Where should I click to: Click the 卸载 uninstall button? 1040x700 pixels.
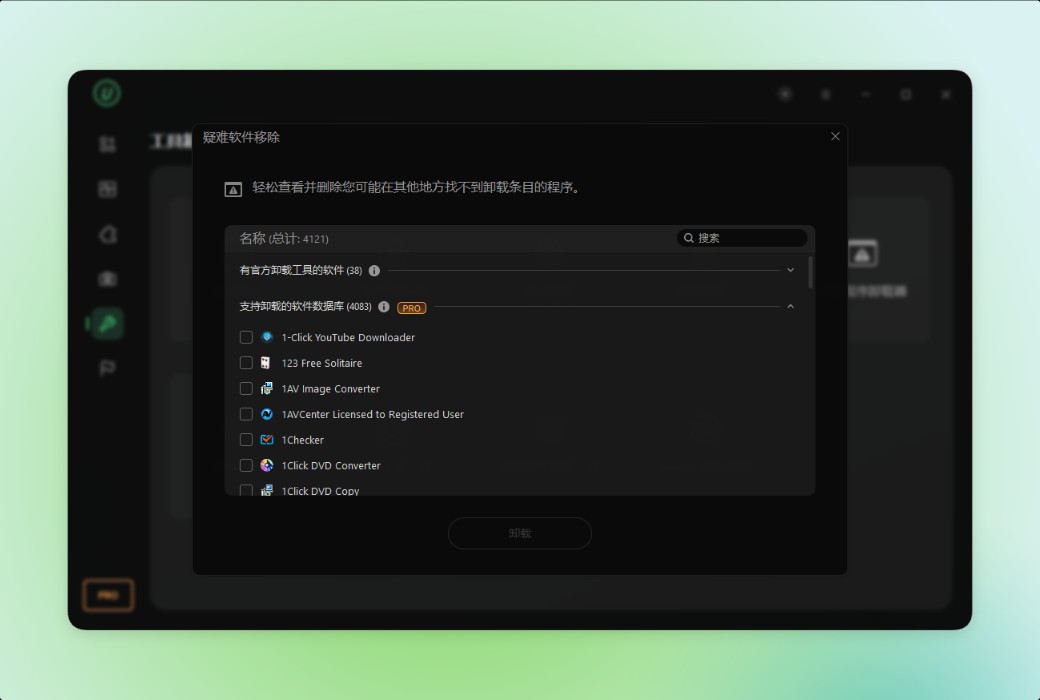520,533
